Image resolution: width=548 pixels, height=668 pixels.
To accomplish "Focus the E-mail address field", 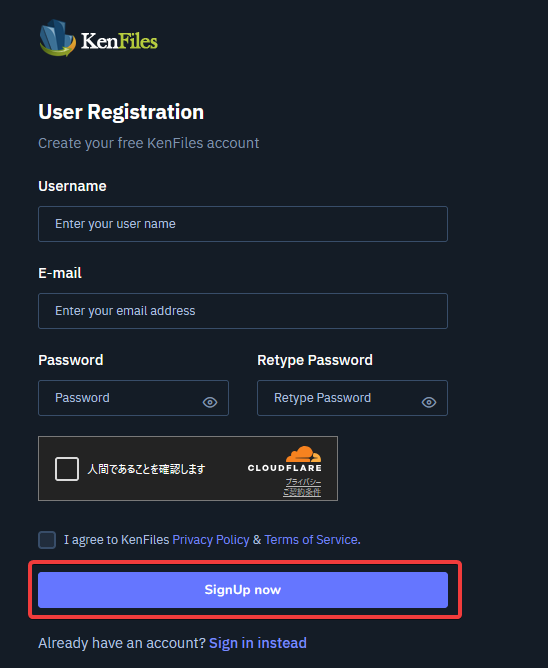I will [x=243, y=311].
